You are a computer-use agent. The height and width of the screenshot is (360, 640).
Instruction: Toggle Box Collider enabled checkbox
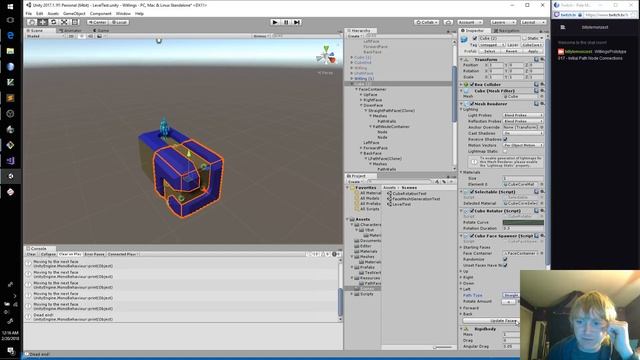pos(472,84)
